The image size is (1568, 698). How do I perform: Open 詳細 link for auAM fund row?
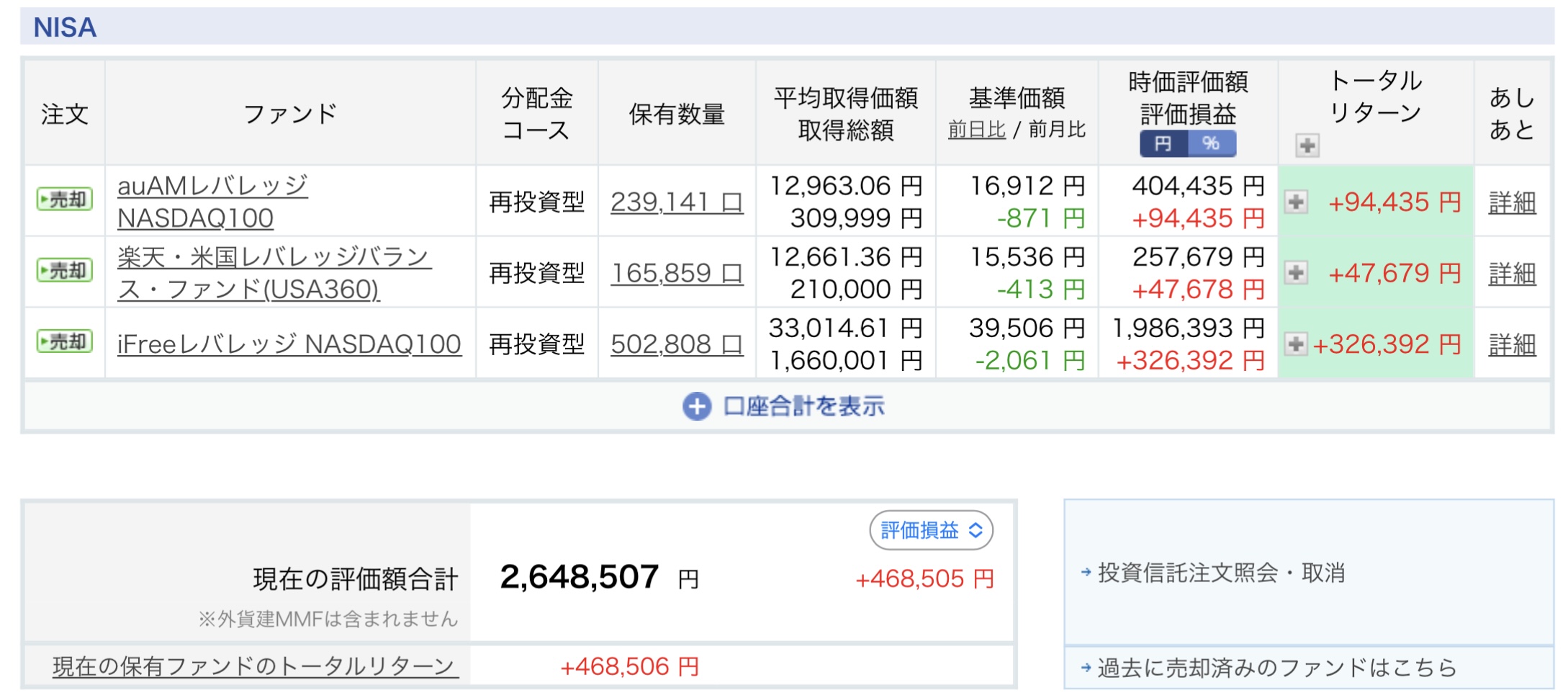(1512, 202)
